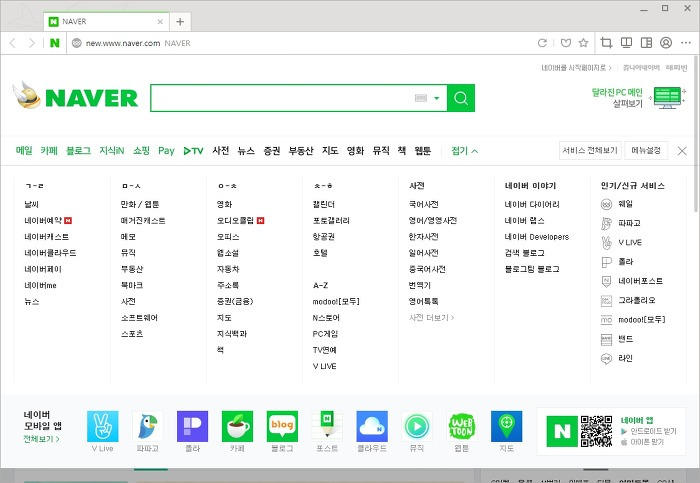Open 쇼핑 in the top menu
Viewport: 700px width, 483px height.
click(x=142, y=150)
